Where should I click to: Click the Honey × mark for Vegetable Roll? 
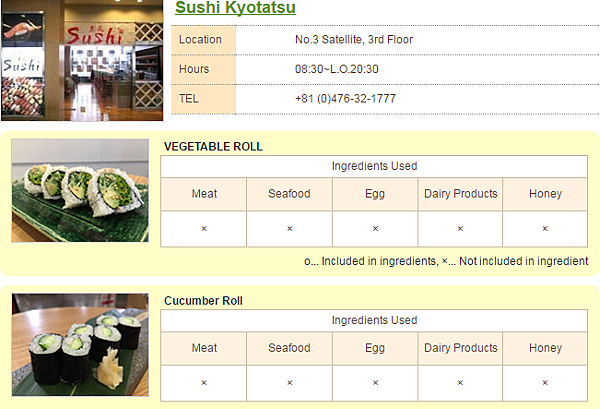point(545,229)
